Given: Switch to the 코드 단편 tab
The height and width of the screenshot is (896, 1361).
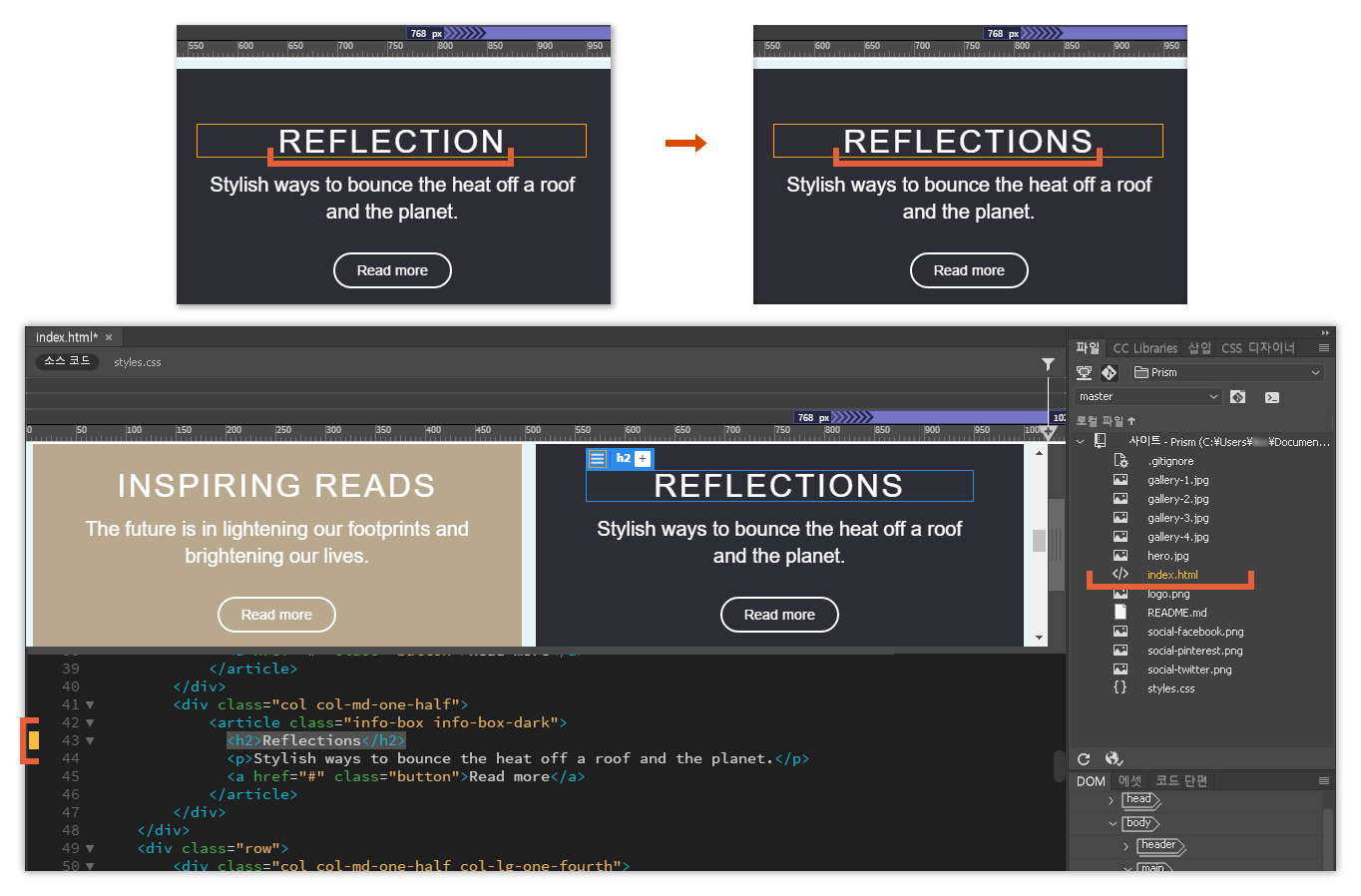Looking at the screenshot, I should pyautogui.click(x=1181, y=781).
